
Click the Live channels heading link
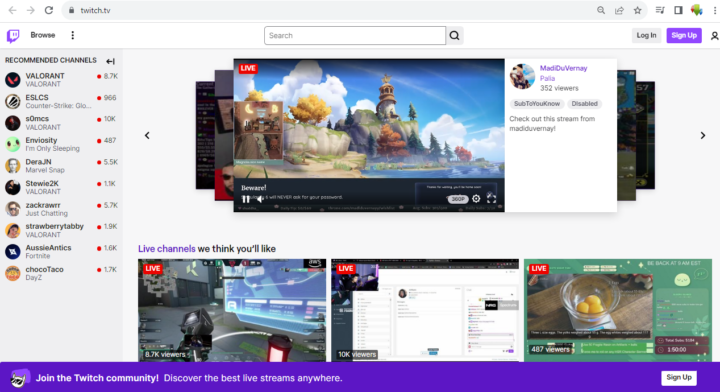[167, 249]
